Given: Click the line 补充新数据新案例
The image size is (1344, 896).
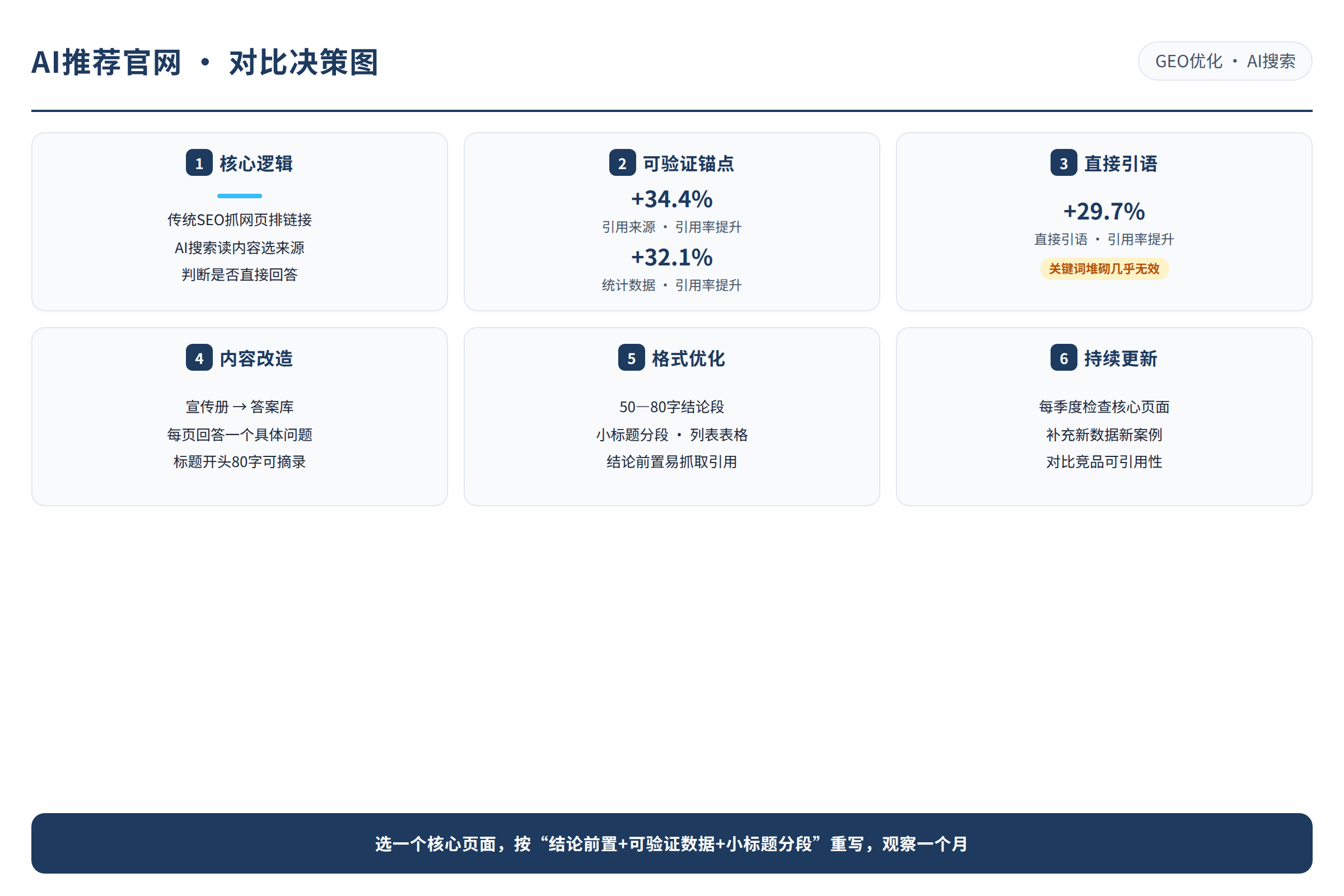Looking at the screenshot, I should tap(1104, 435).
